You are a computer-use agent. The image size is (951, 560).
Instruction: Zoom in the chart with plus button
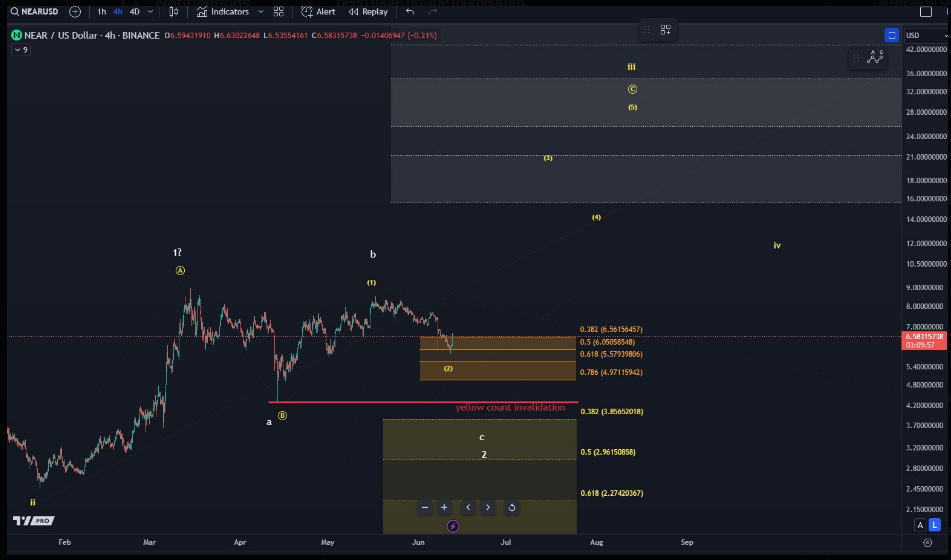444,508
